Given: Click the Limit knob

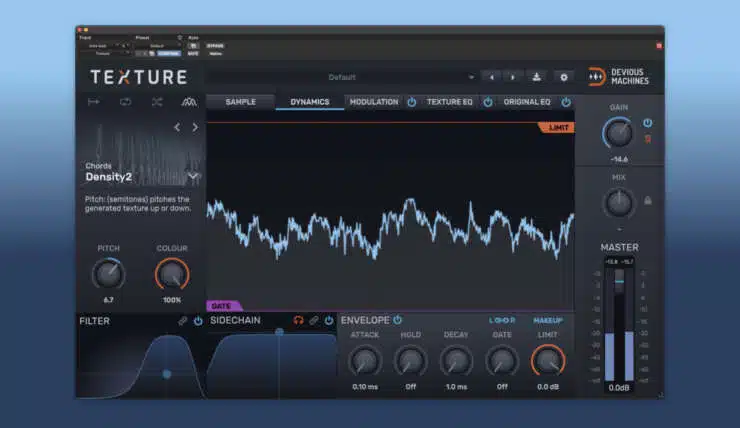Looking at the screenshot, I should tap(548, 361).
